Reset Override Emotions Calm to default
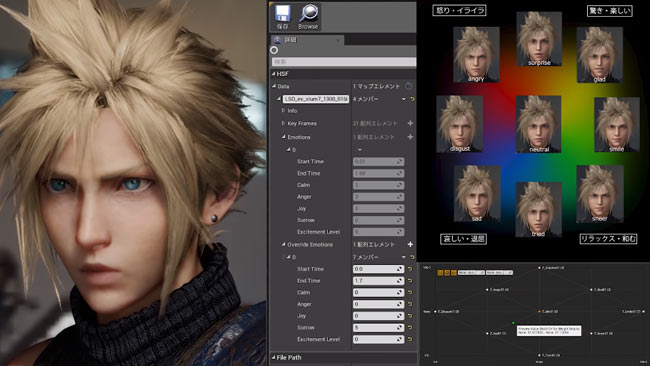650x366 pixels. (x=410, y=292)
